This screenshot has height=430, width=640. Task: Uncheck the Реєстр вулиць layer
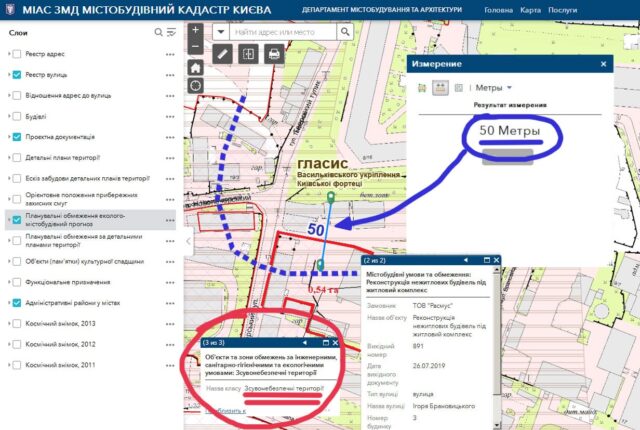pos(17,75)
